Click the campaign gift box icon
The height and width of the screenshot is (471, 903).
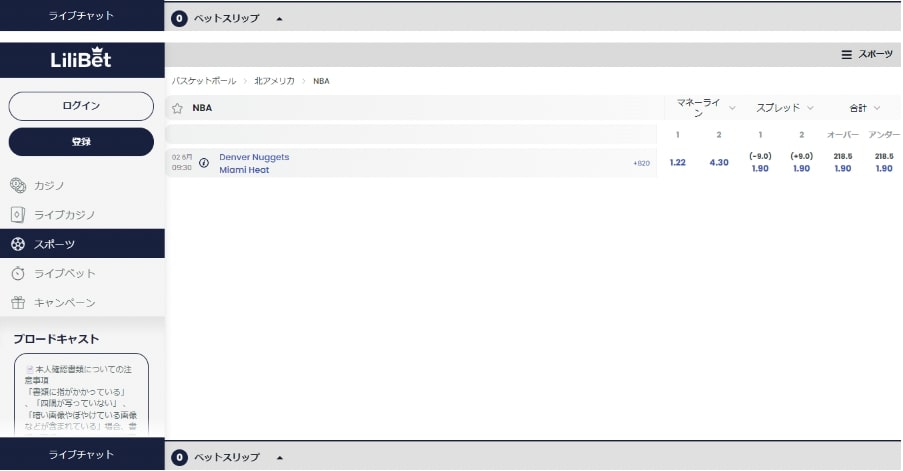(18, 302)
